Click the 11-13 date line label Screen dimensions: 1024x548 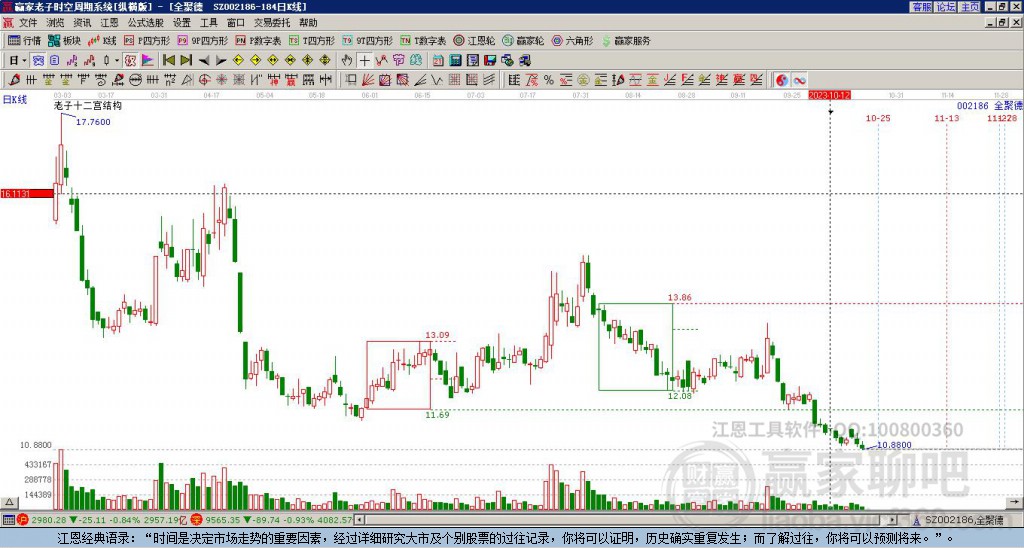pos(946,118)
